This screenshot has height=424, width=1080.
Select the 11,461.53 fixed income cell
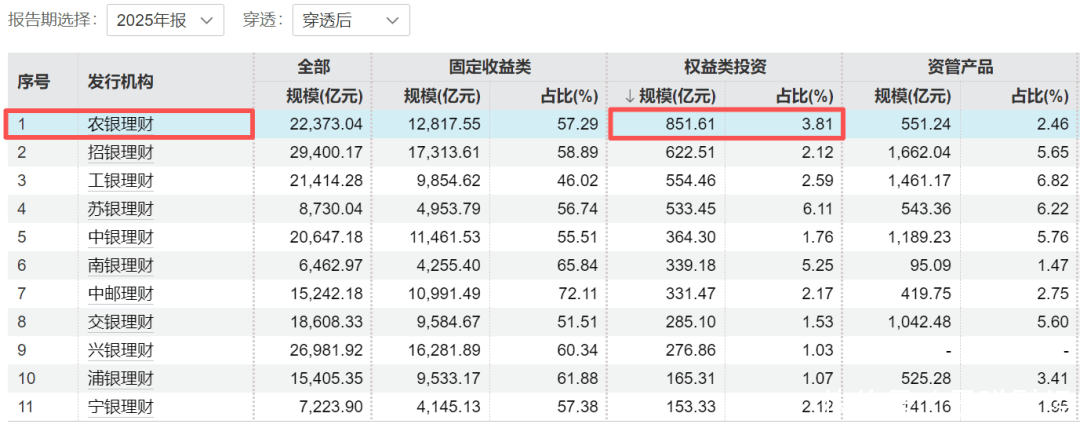pyautogui.click(x=444, y=237)
